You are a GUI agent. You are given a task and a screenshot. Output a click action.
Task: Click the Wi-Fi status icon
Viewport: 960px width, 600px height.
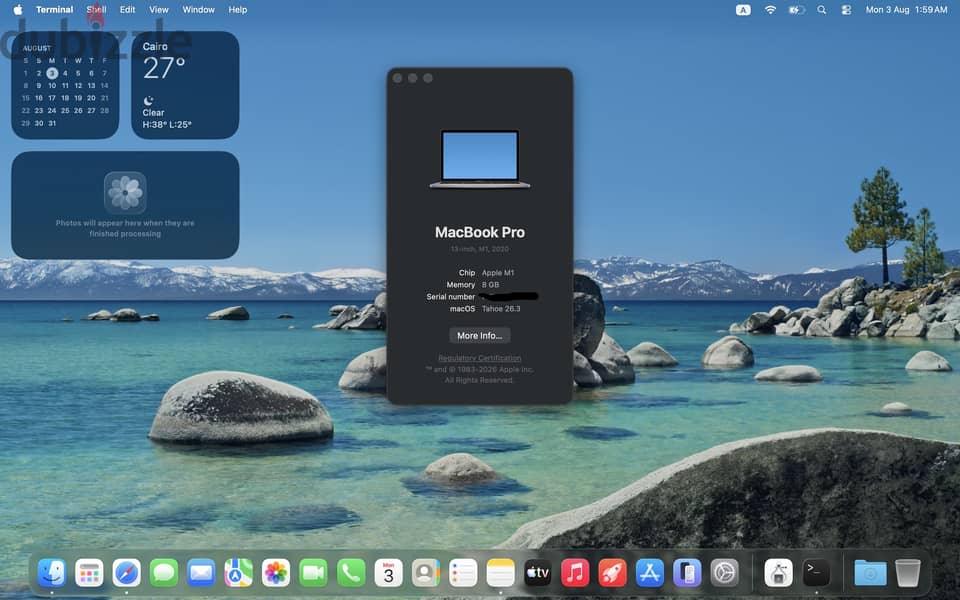tap(770, 10)
